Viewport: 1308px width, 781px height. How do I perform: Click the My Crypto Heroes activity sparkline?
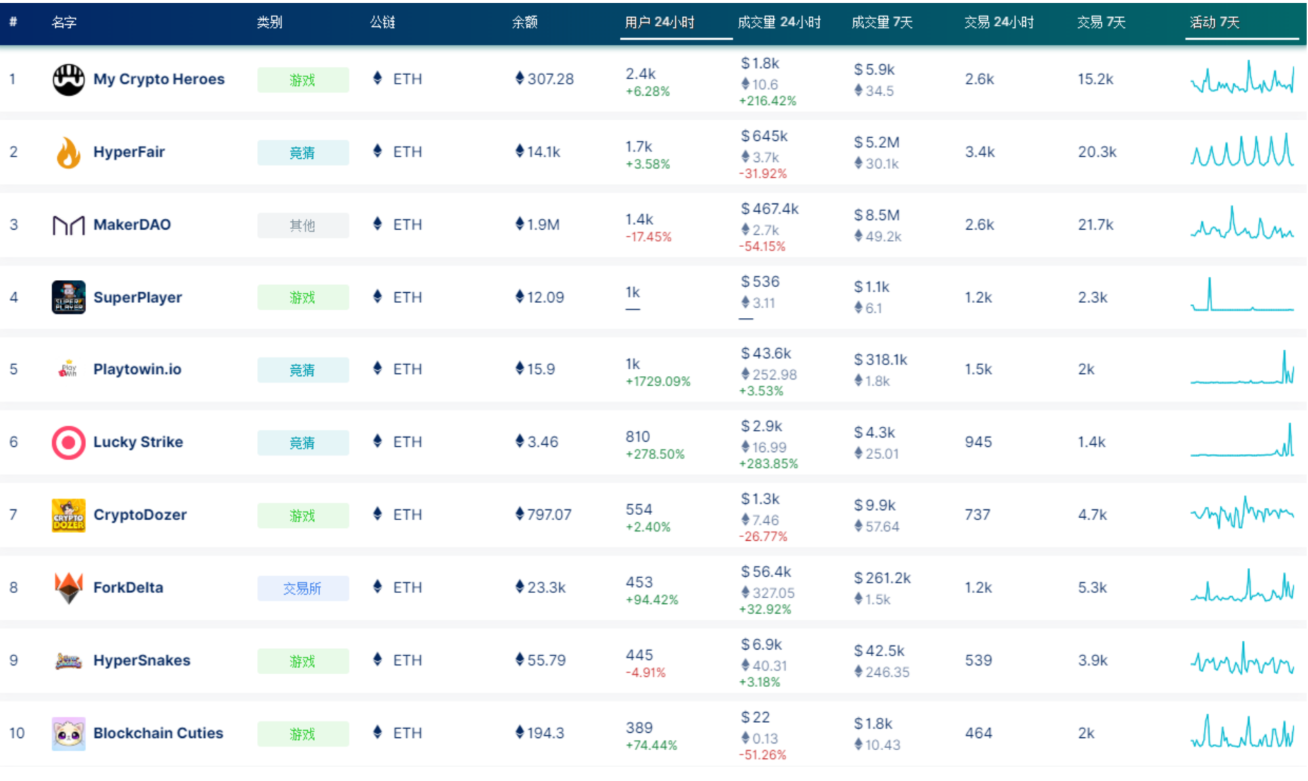(1242, 78)
